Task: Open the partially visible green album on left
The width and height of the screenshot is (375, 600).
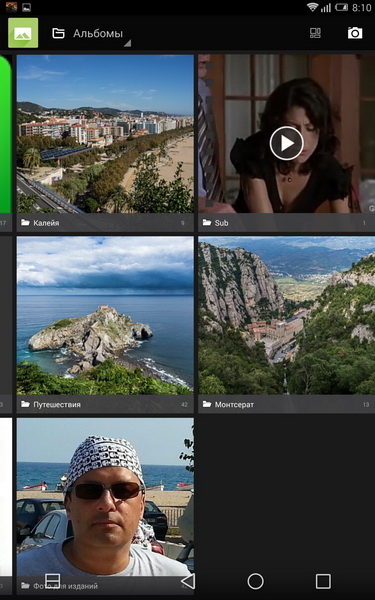Action: click(6, 134)
